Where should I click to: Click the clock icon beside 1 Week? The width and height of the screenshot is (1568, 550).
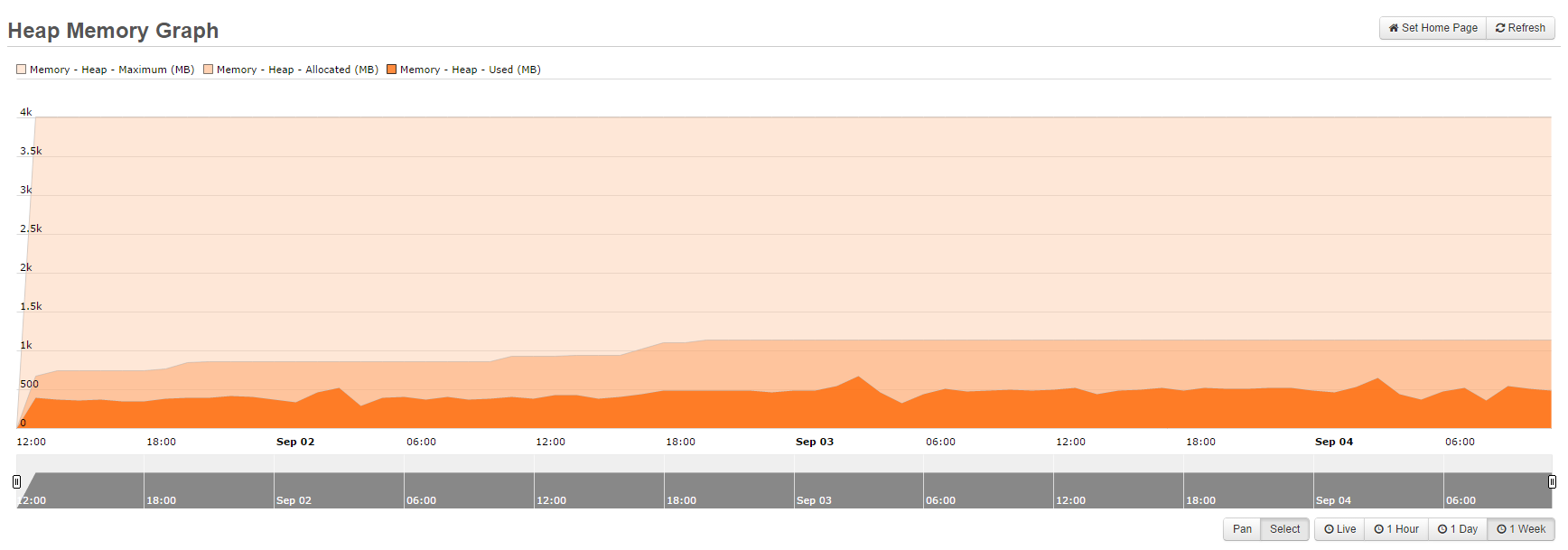point(1501,529)
